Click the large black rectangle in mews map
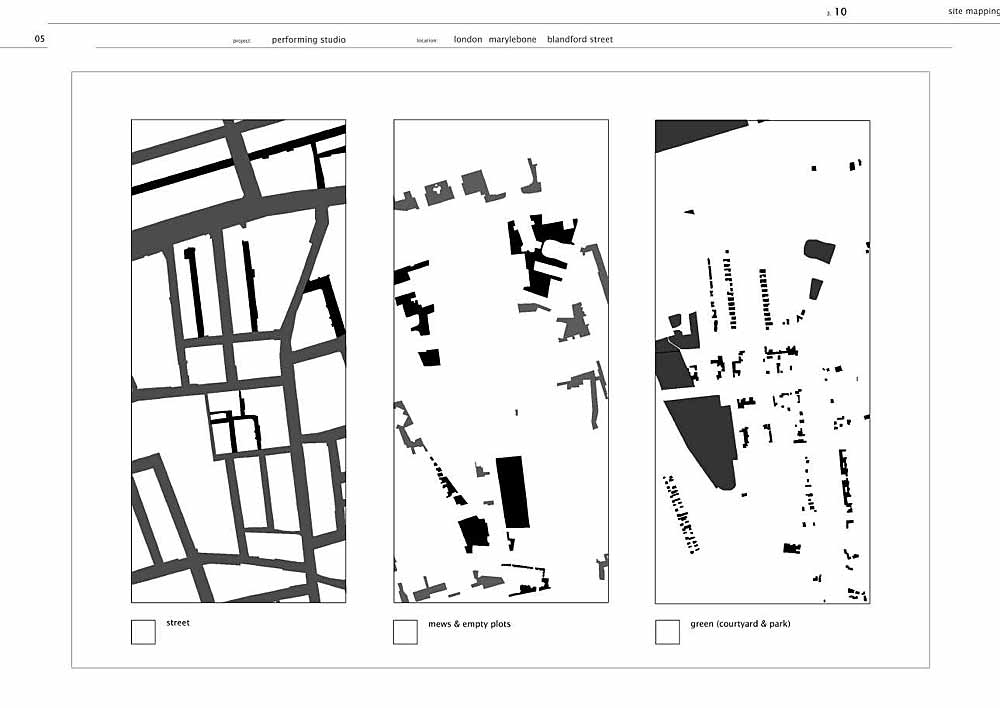Viewport: 1000px width, 708px height. point(513,491)
